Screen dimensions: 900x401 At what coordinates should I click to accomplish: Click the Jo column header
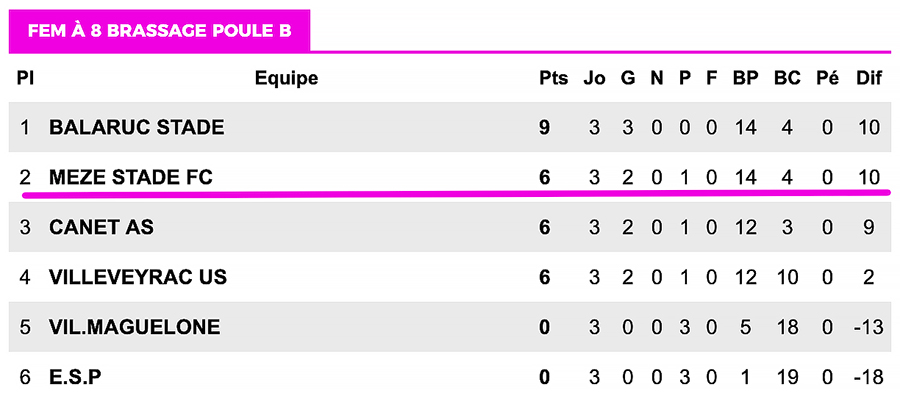click(x=595, y=78)
